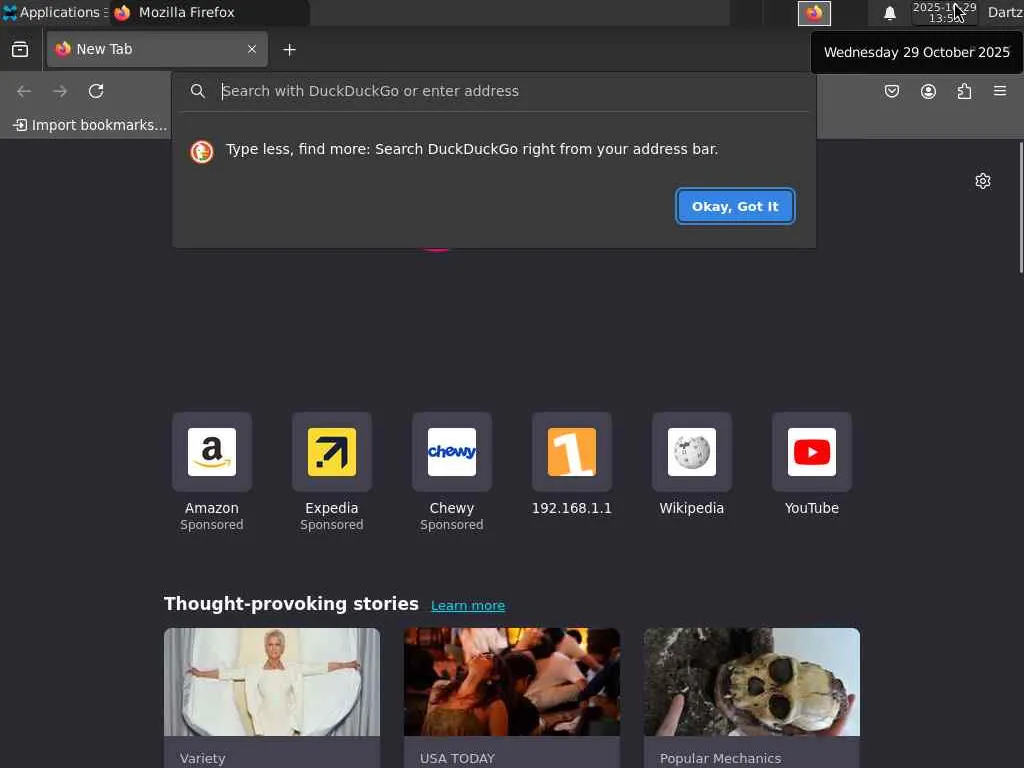
Task: Close the New Tab tab
Action: [x=252, y=49]
